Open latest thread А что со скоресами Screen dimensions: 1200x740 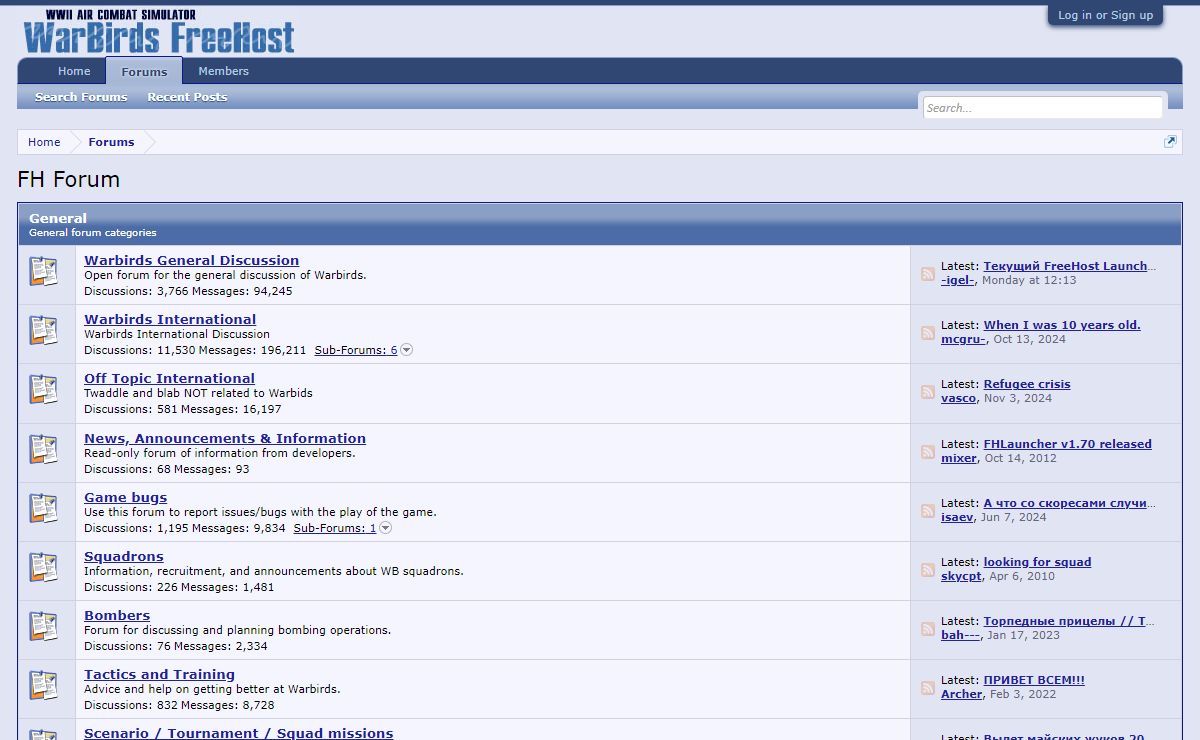coord(1069,503)
